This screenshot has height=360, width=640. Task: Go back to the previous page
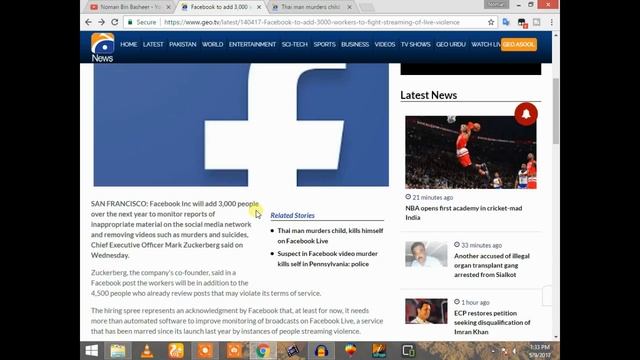89,22
